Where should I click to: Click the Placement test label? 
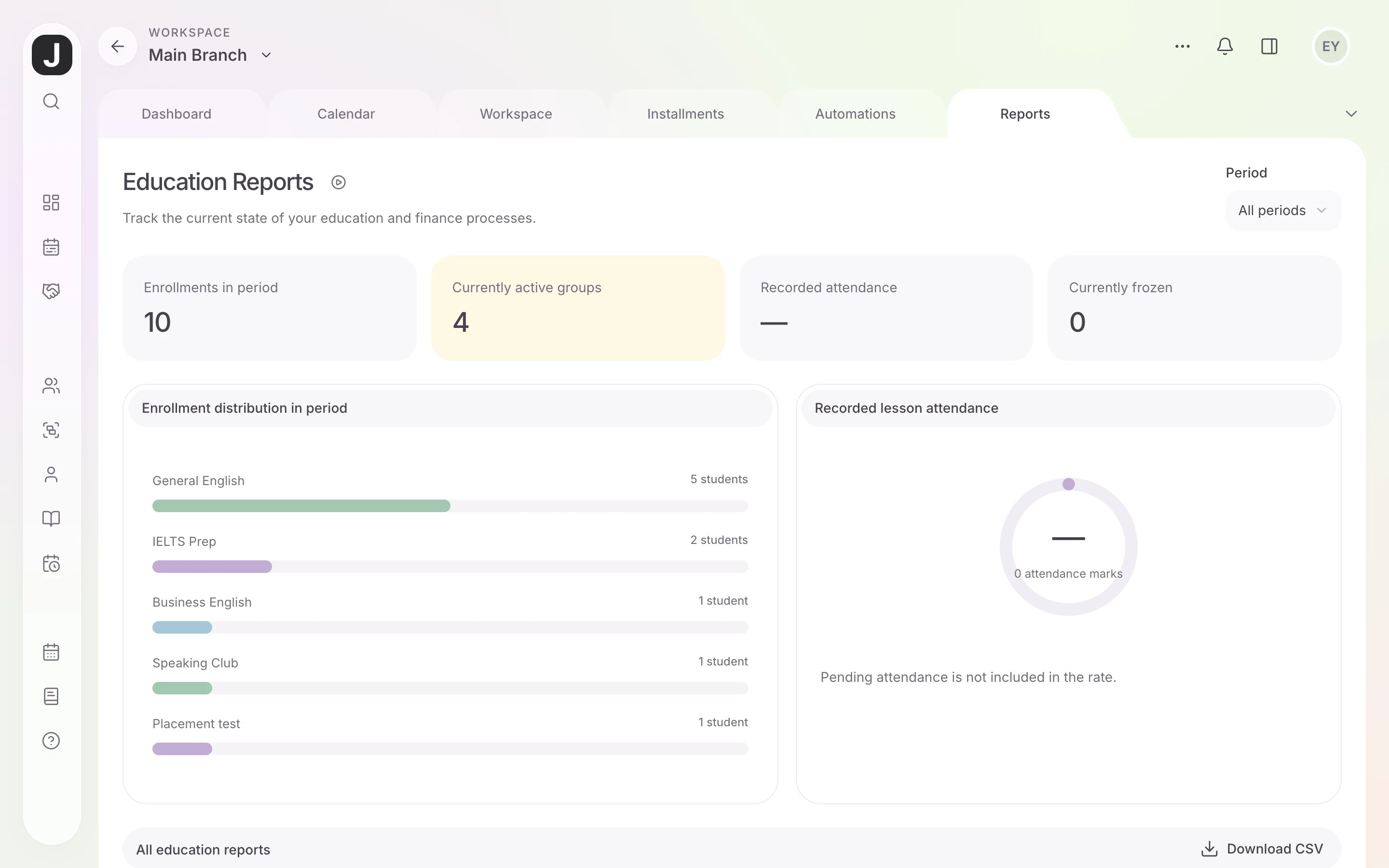pyautogui.click(x=196, y=724)
